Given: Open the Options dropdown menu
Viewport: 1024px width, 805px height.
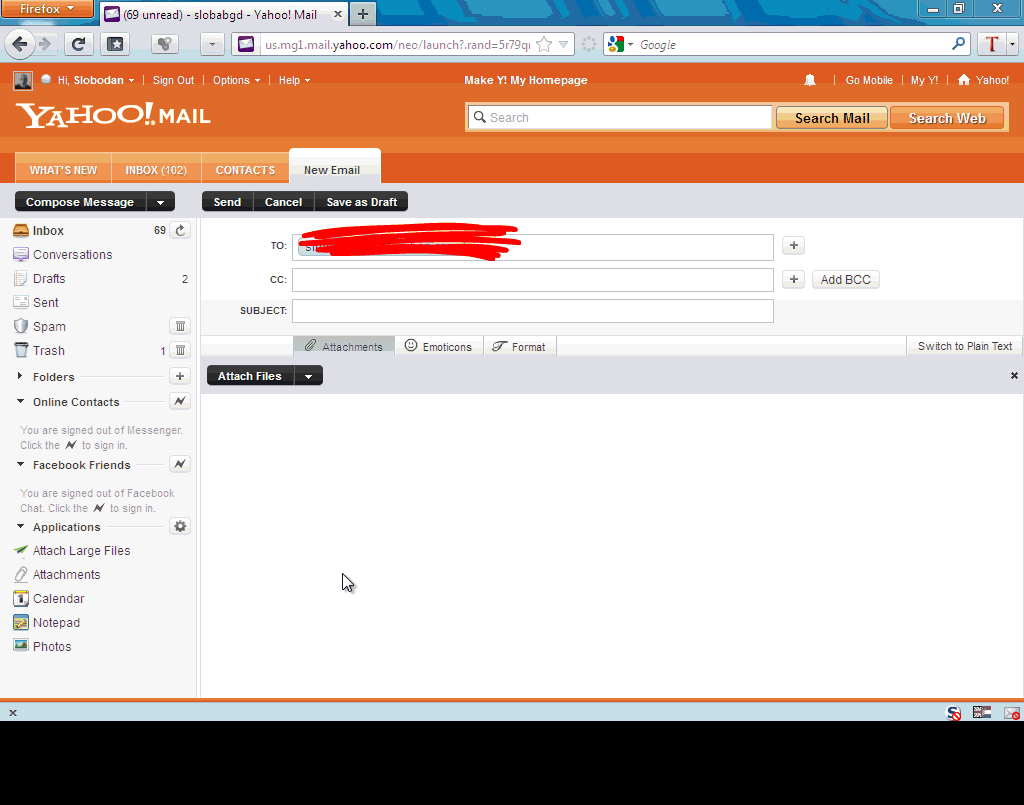Looking at the screenshot, I should pos(236,80).
